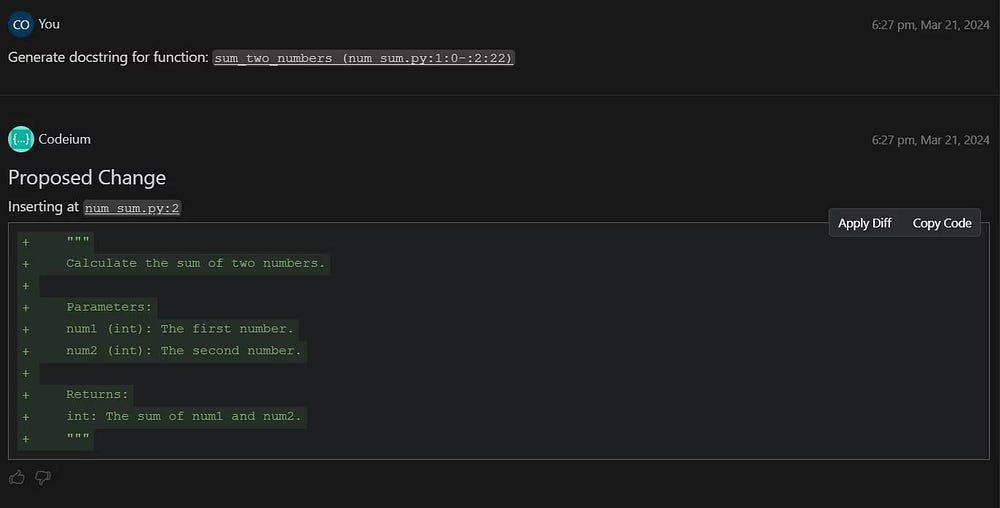Click the 'Returns:' docstring line
This screenshot has height=508, width=1000.
click(97, 395)
